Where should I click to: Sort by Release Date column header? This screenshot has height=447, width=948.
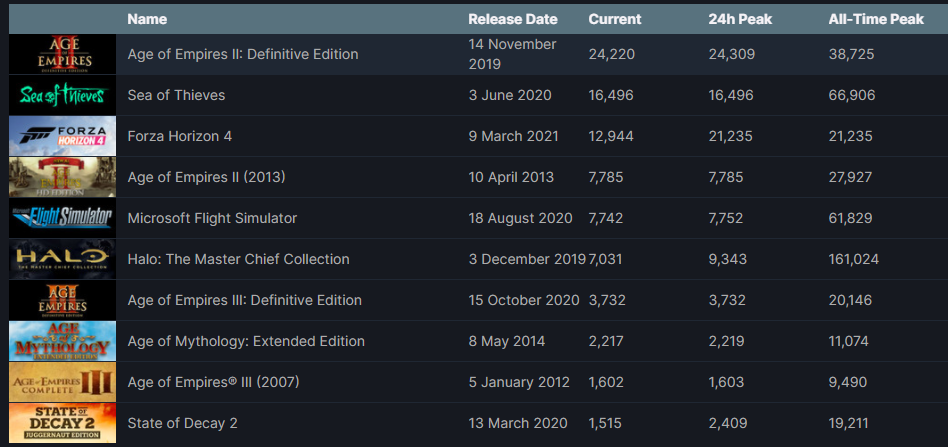pos(513,19)
